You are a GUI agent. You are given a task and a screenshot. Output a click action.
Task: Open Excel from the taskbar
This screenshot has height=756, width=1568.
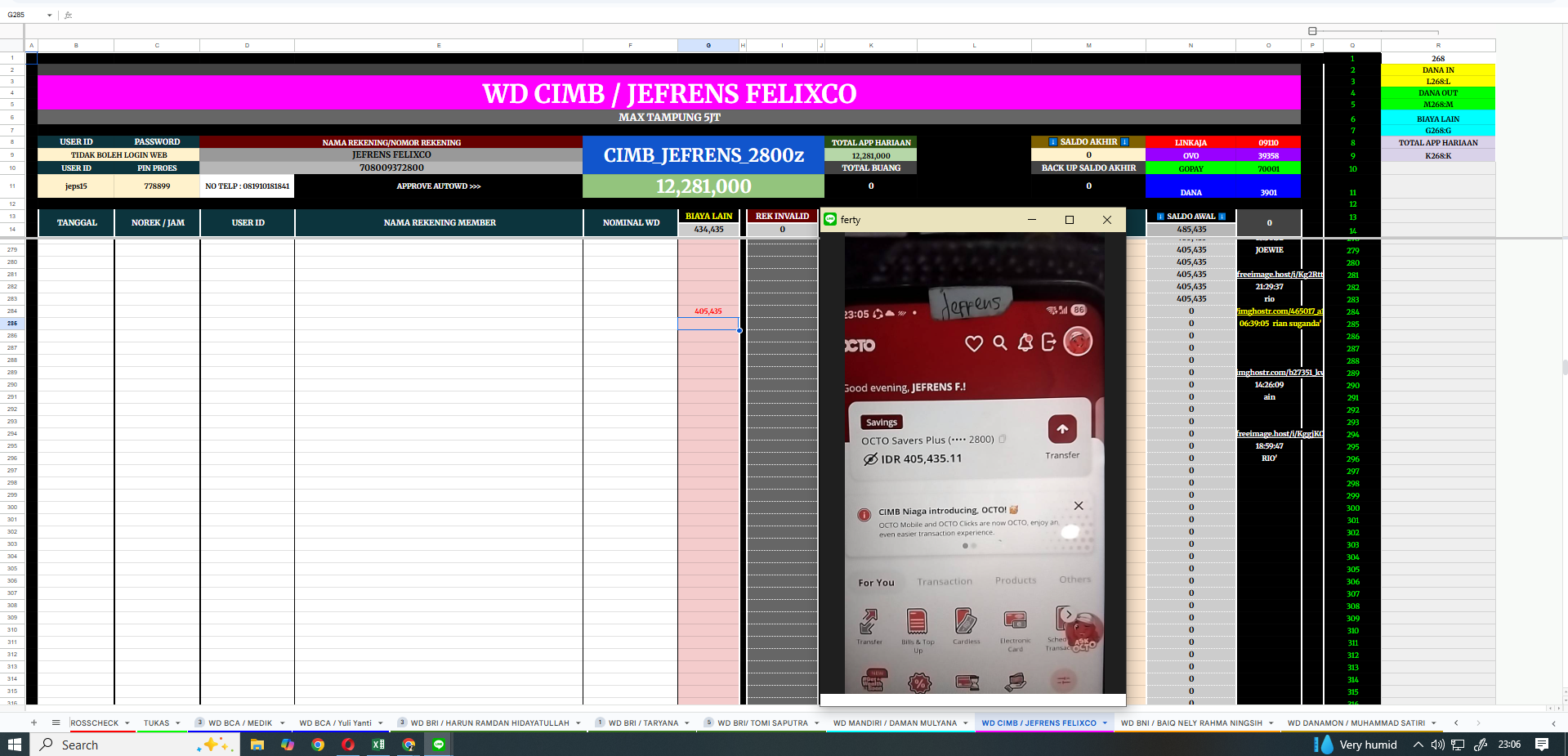coord(378,745)
